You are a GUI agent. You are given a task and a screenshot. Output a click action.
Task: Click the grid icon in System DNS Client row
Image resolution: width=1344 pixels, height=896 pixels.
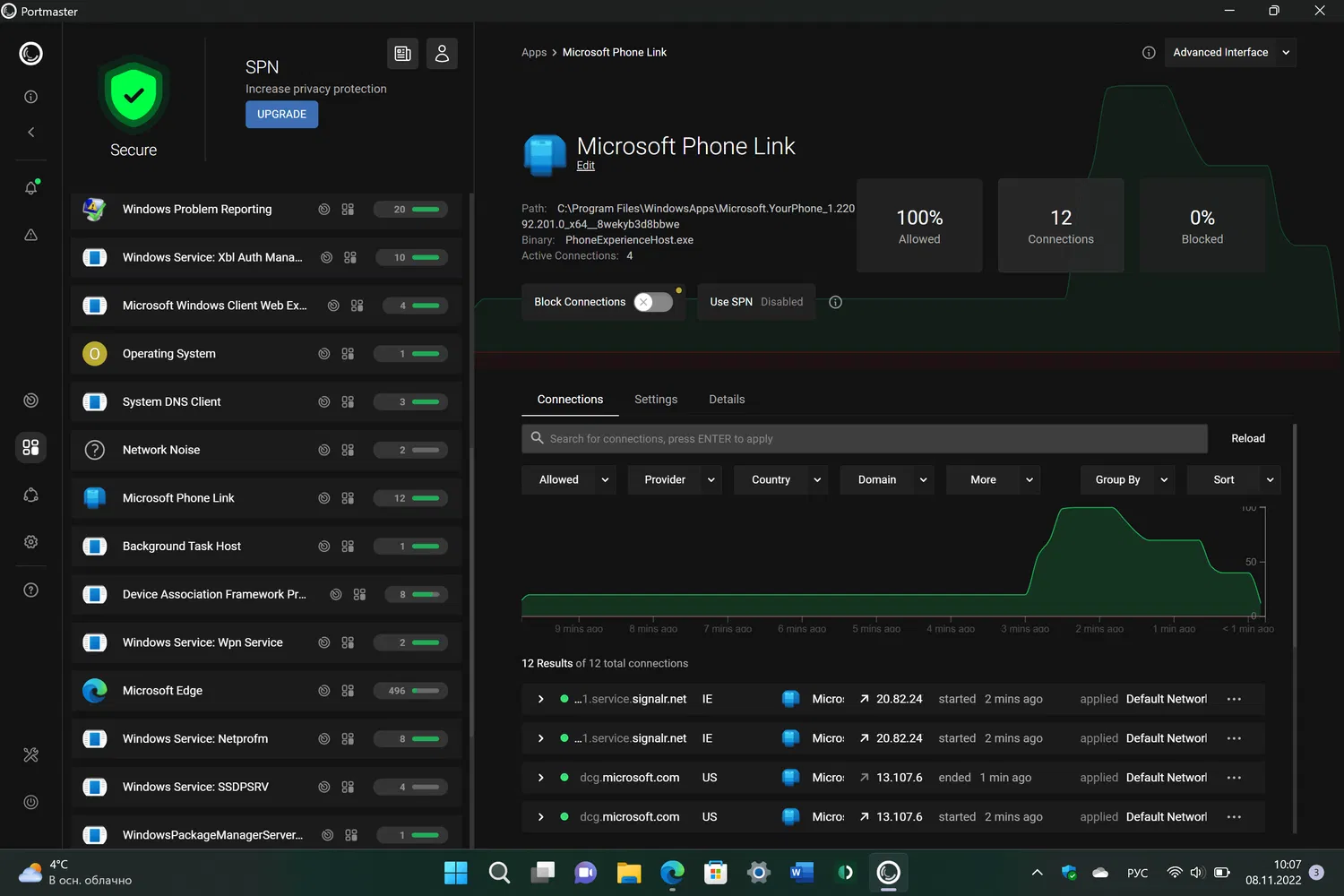(348, 401)
